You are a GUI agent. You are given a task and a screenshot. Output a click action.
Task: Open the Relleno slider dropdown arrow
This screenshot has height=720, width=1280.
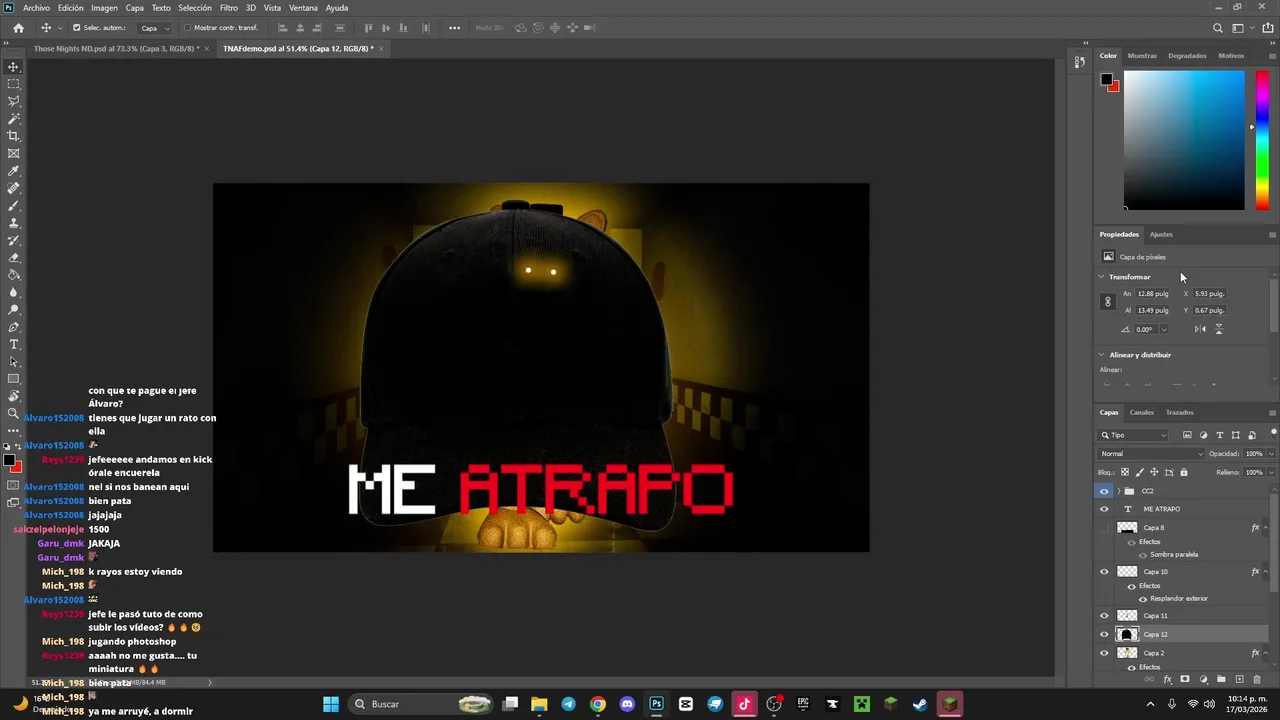pos(1271,472)
